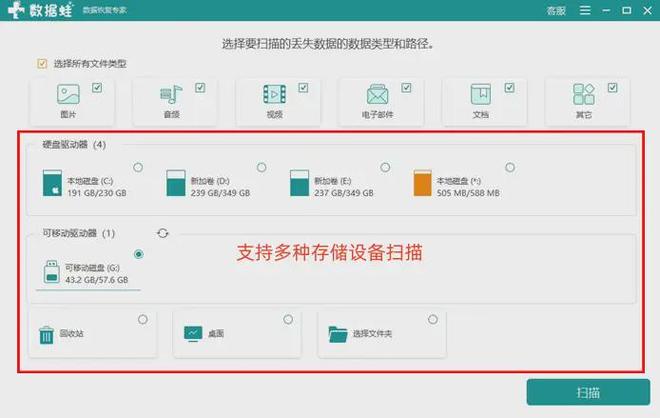Uncheck the 音频 checkbox

tap(200, 88)
